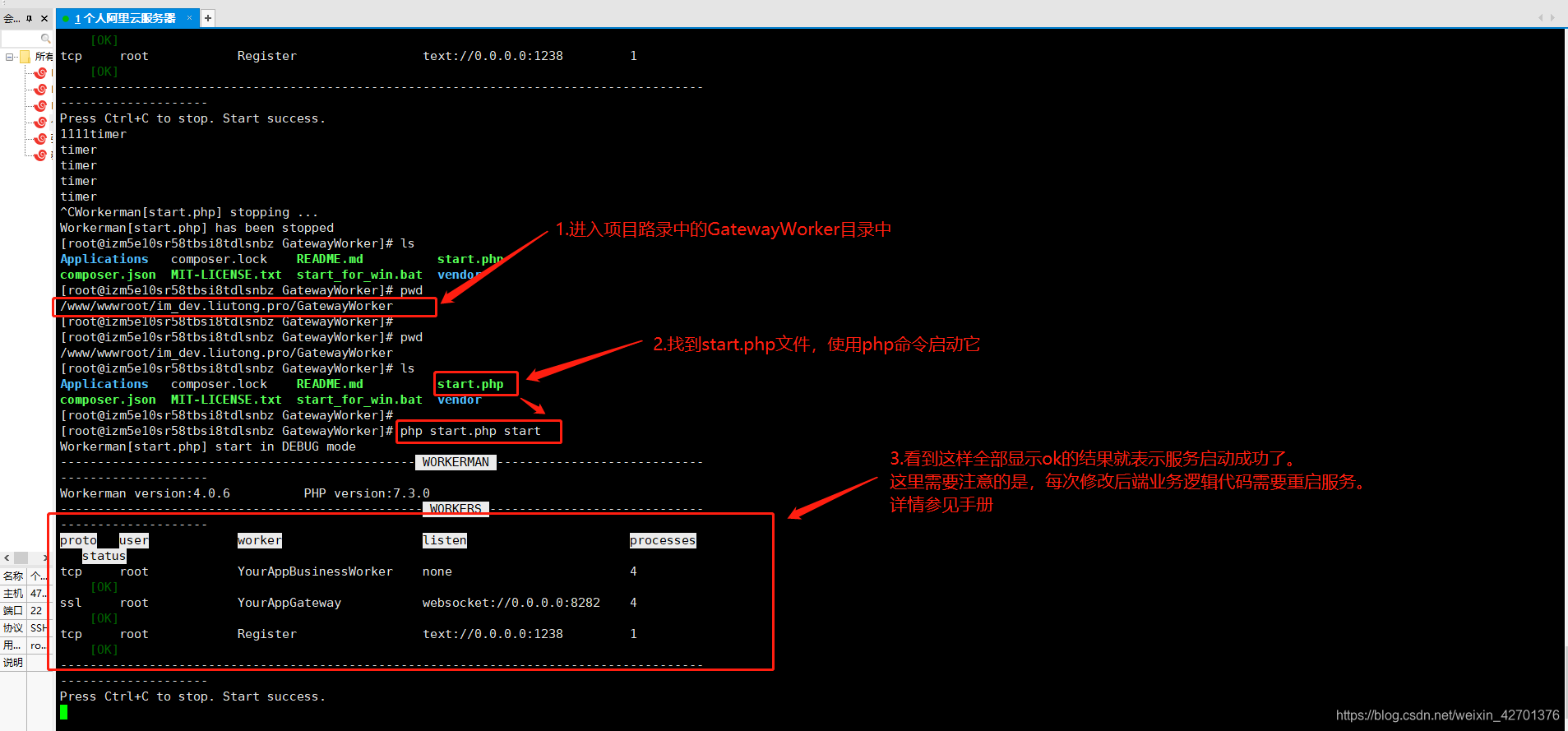
Task: Click the session tree horizontal scrollbar thumb
Action: tap(21, 558)
